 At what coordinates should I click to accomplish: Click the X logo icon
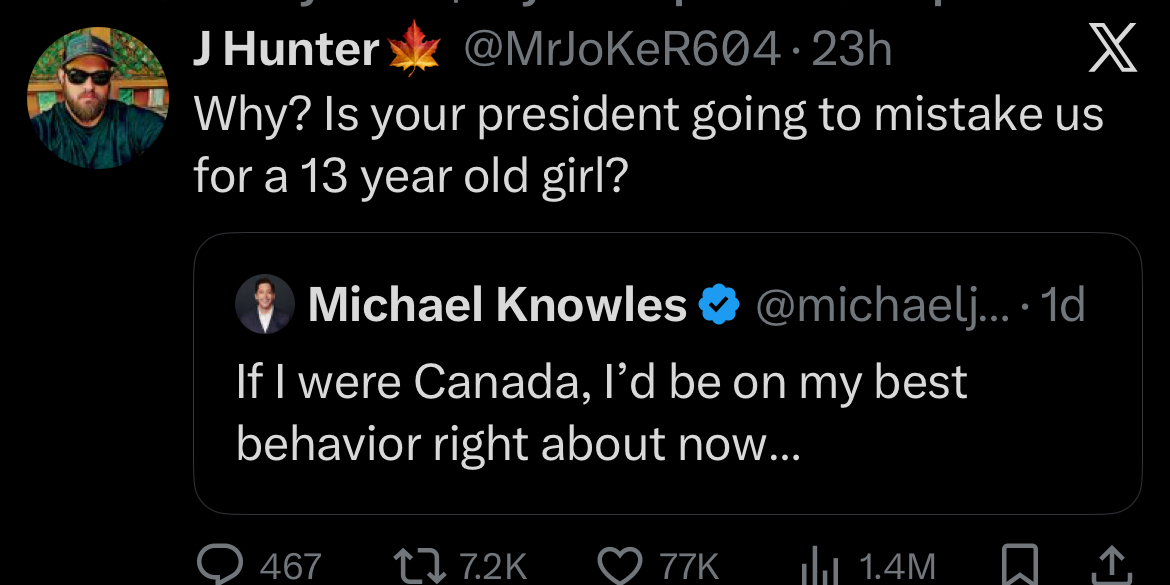coord(1112,49)
